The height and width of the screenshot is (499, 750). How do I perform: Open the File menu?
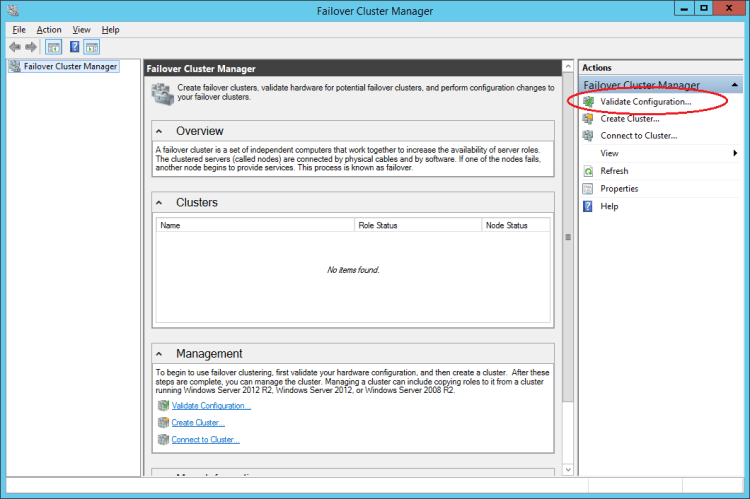click(19, 30)
